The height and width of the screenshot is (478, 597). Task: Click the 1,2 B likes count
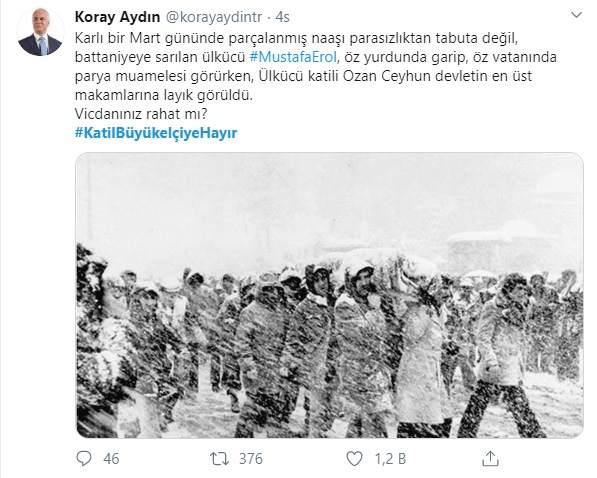pyautogui.click(x=390, y=459)
